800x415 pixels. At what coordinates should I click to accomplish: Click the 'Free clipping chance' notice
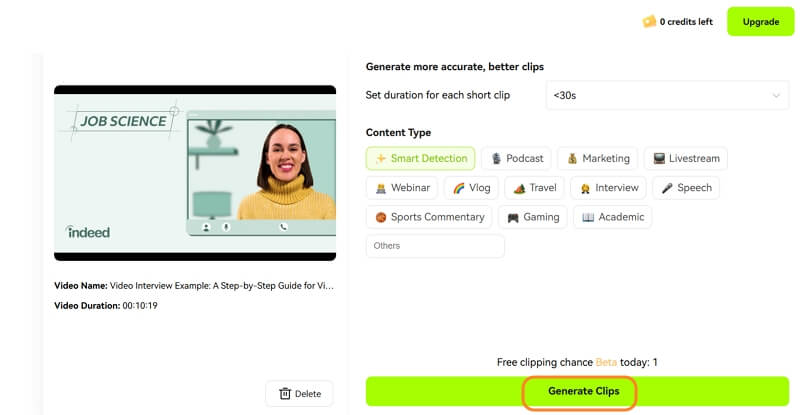[x=577, y=362]
